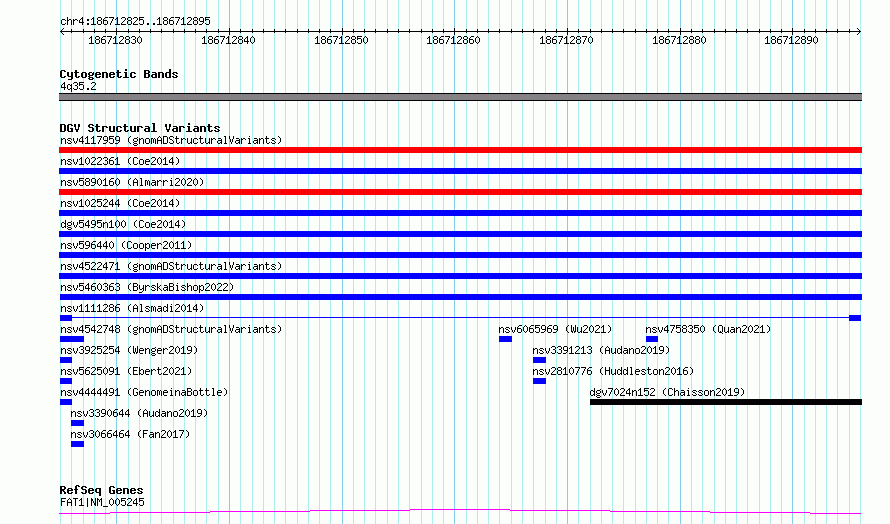Click the small blue bar under nsv4542748
Viewport: 890px width, 524px height.
click(72, 339)
